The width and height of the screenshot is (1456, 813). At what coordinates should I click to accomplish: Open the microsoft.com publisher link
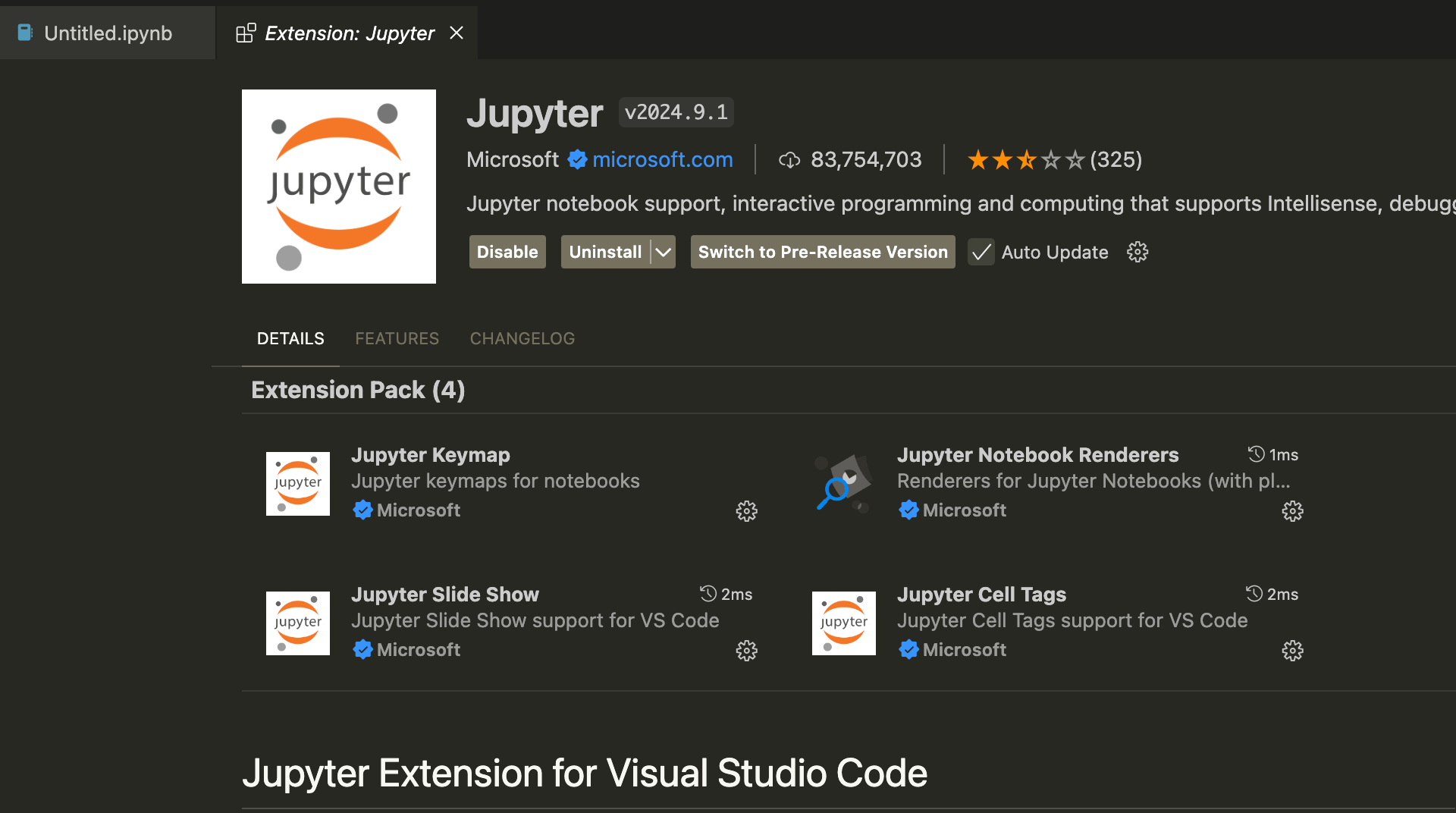[x=663, y=159]
